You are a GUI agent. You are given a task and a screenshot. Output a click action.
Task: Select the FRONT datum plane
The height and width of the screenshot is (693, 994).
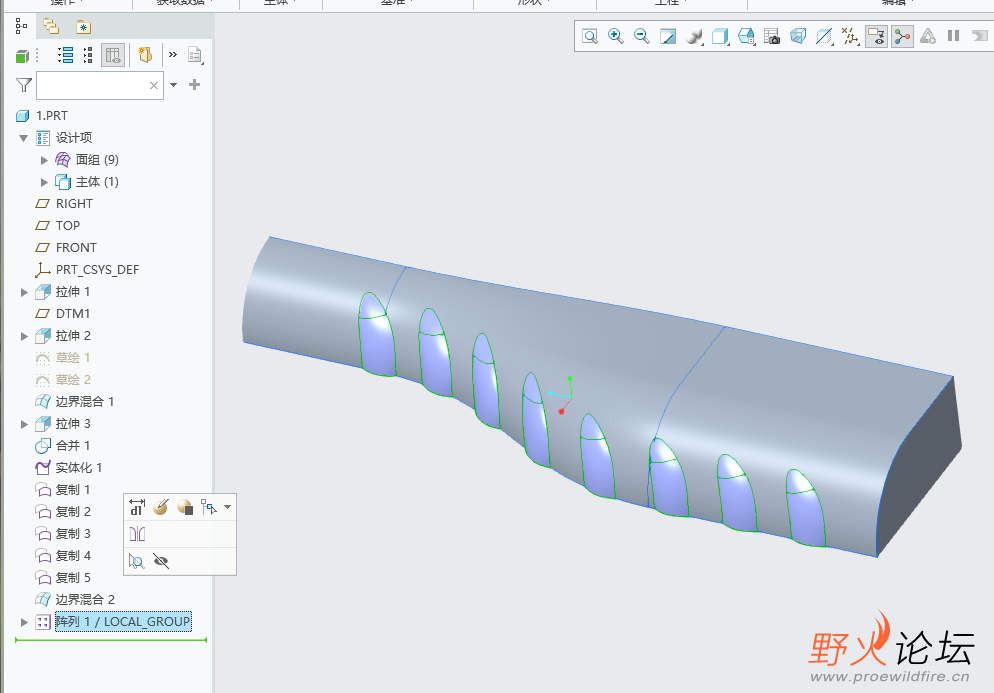(76, 248)
